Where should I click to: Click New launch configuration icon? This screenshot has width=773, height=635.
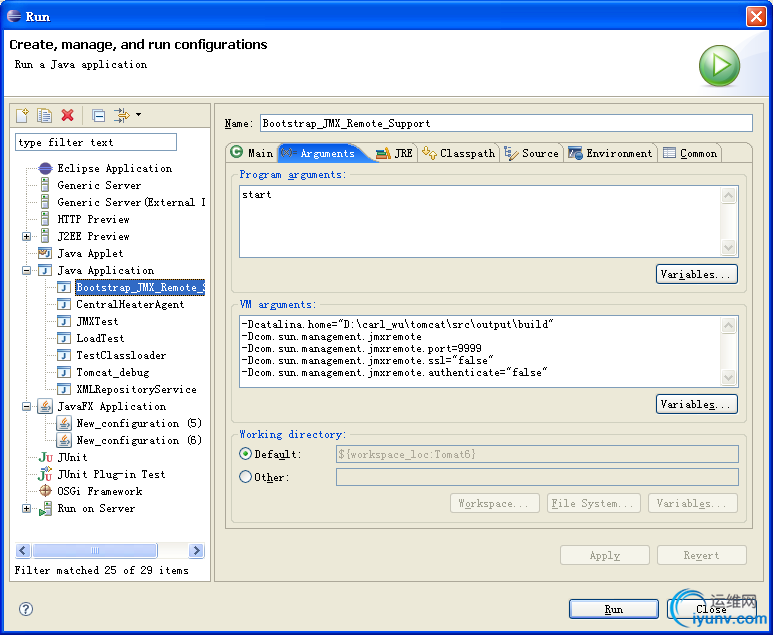22,115
